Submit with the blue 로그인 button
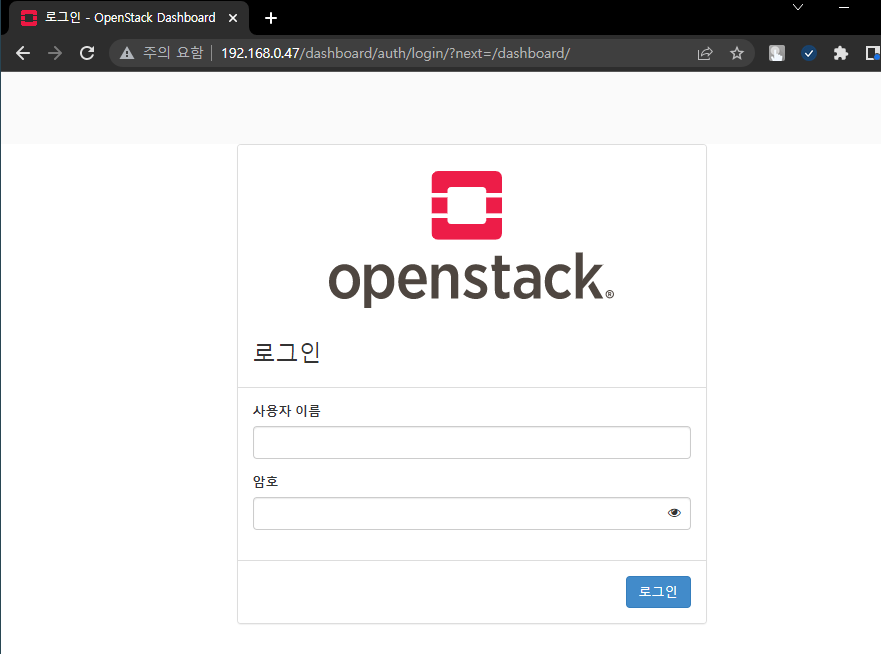Screen dimensions: 881x654 click(658, 592)
